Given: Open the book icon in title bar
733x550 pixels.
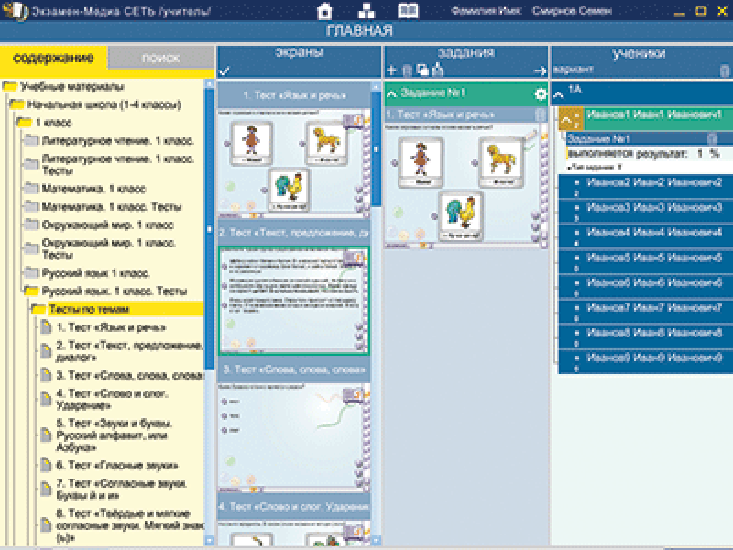Looking at the screenshot, I should coord(408,11).
